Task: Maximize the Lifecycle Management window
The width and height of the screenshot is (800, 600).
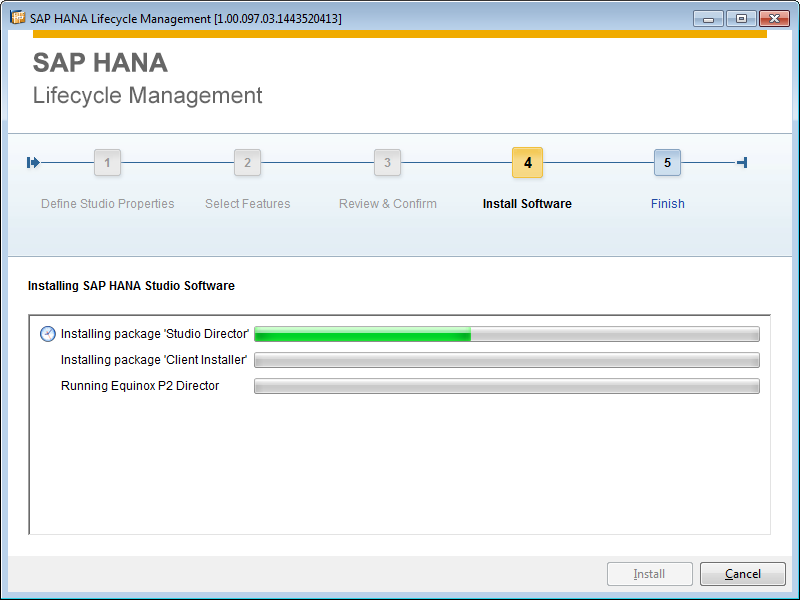Action: point(741,19)
